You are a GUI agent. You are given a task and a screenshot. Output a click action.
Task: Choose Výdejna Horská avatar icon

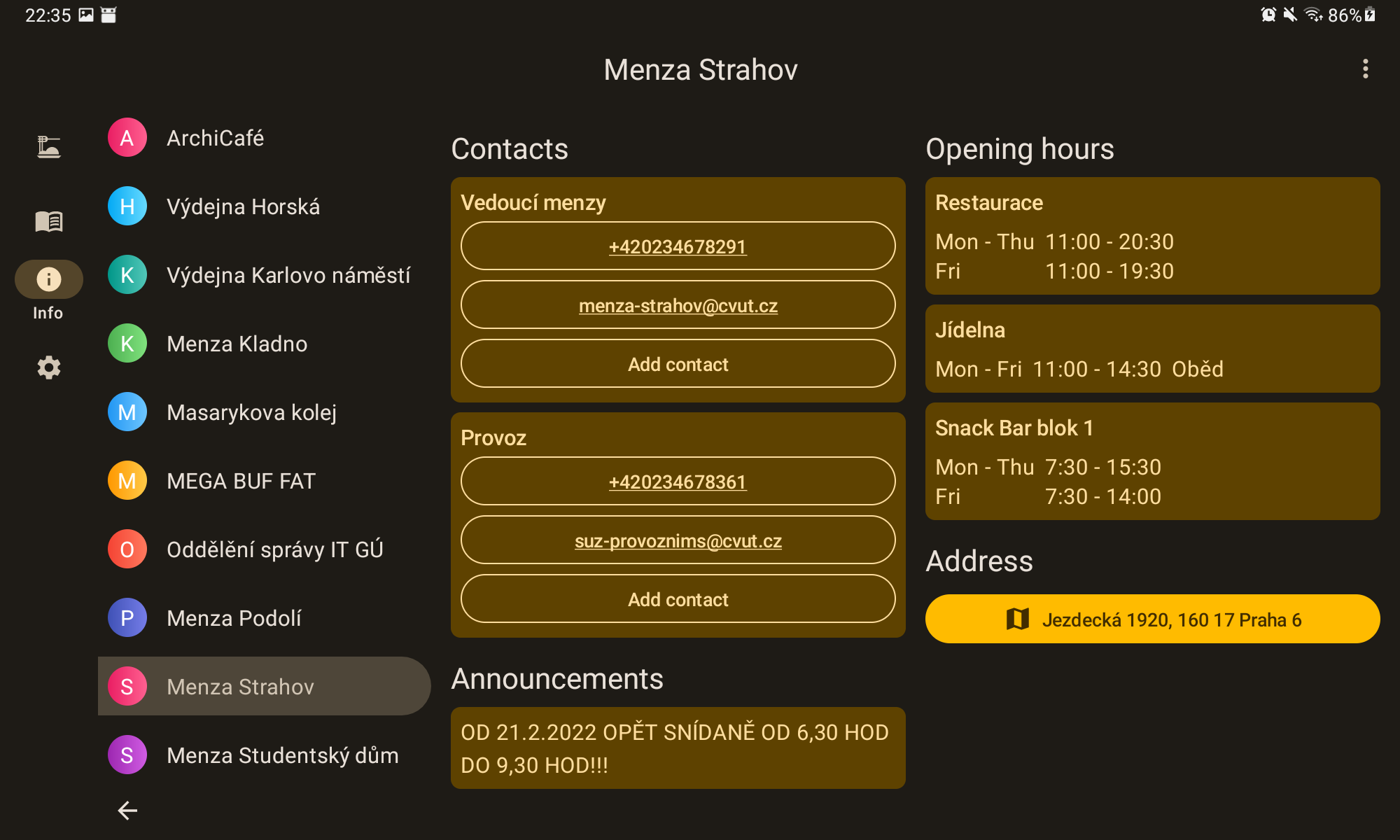pyautogui.click(x=127, y=206)
